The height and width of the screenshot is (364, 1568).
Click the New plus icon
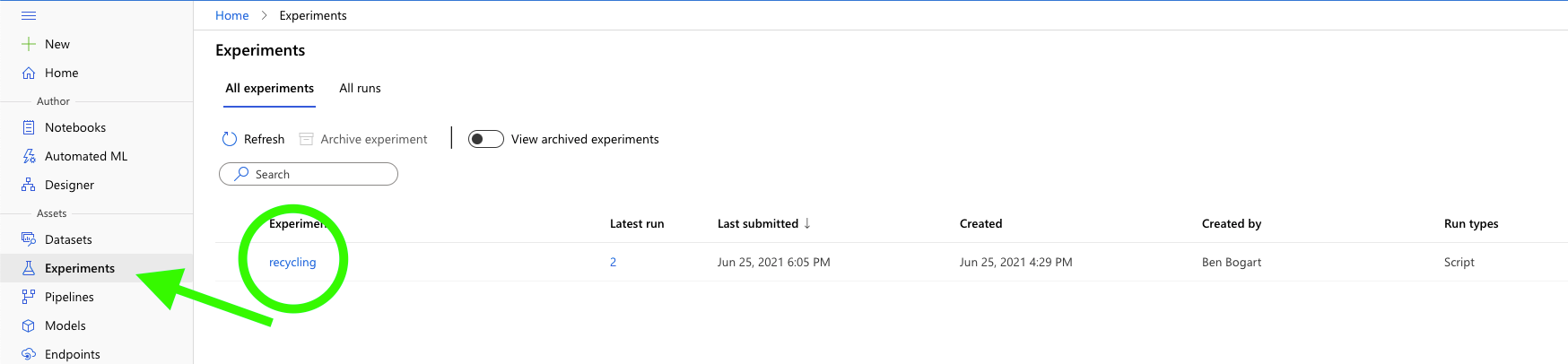[29, 44]
